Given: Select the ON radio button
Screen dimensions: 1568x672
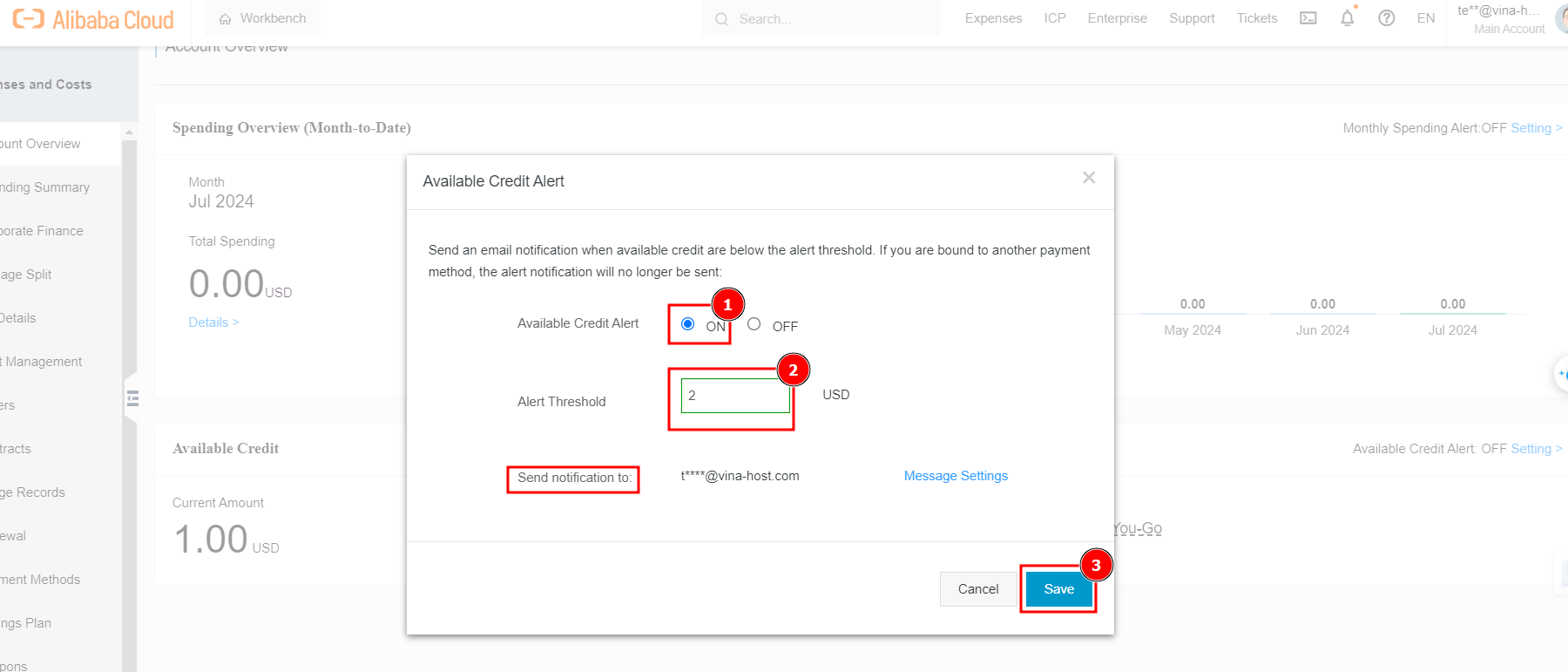Looking at the screenshot, I should pos(688,324).
